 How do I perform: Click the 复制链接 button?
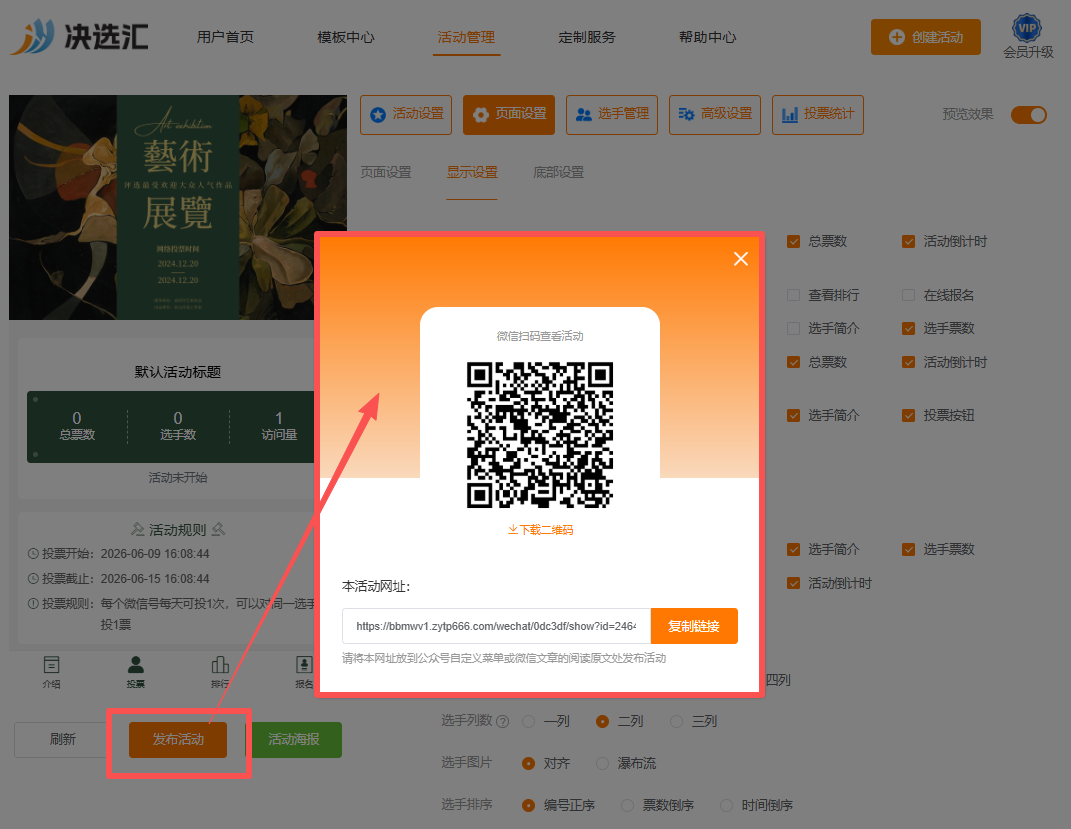(694, 626)
